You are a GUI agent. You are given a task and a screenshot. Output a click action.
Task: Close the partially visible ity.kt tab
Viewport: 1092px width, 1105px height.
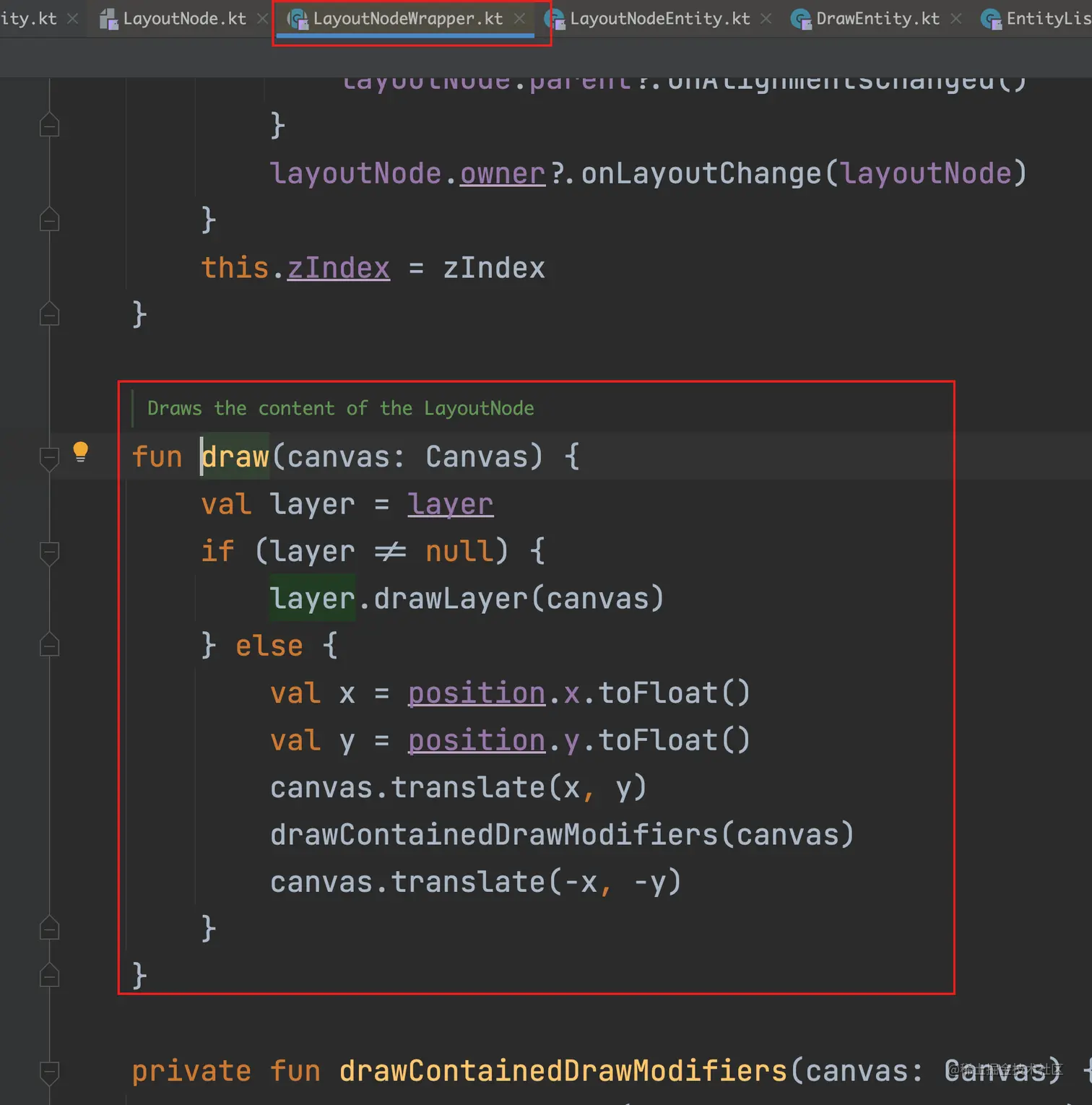72,19
